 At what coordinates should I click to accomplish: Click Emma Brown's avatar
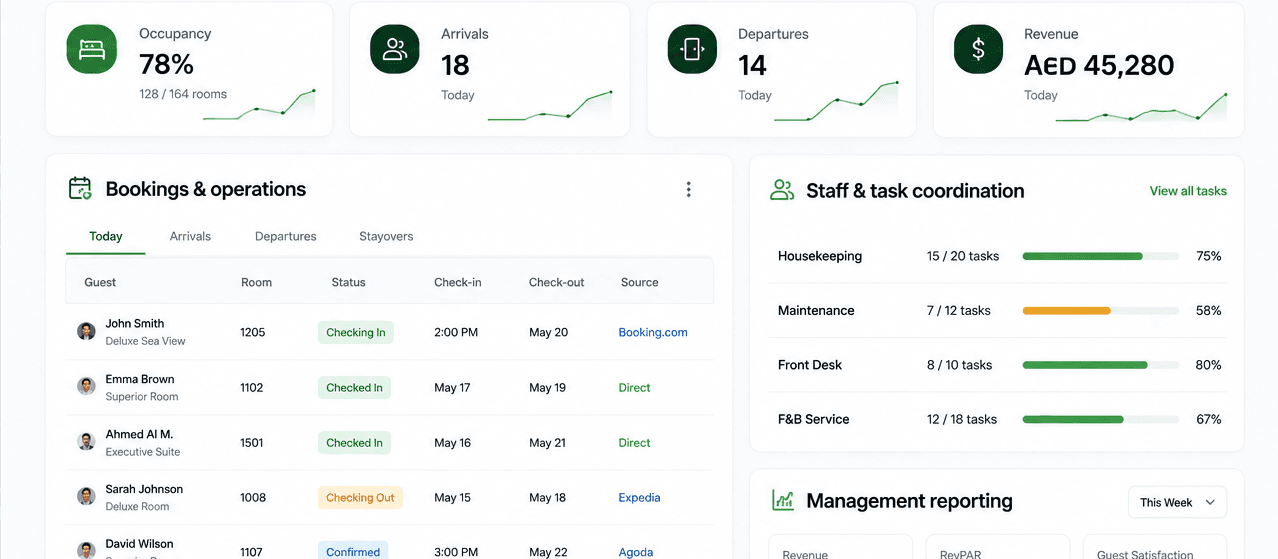coord(87,386)
